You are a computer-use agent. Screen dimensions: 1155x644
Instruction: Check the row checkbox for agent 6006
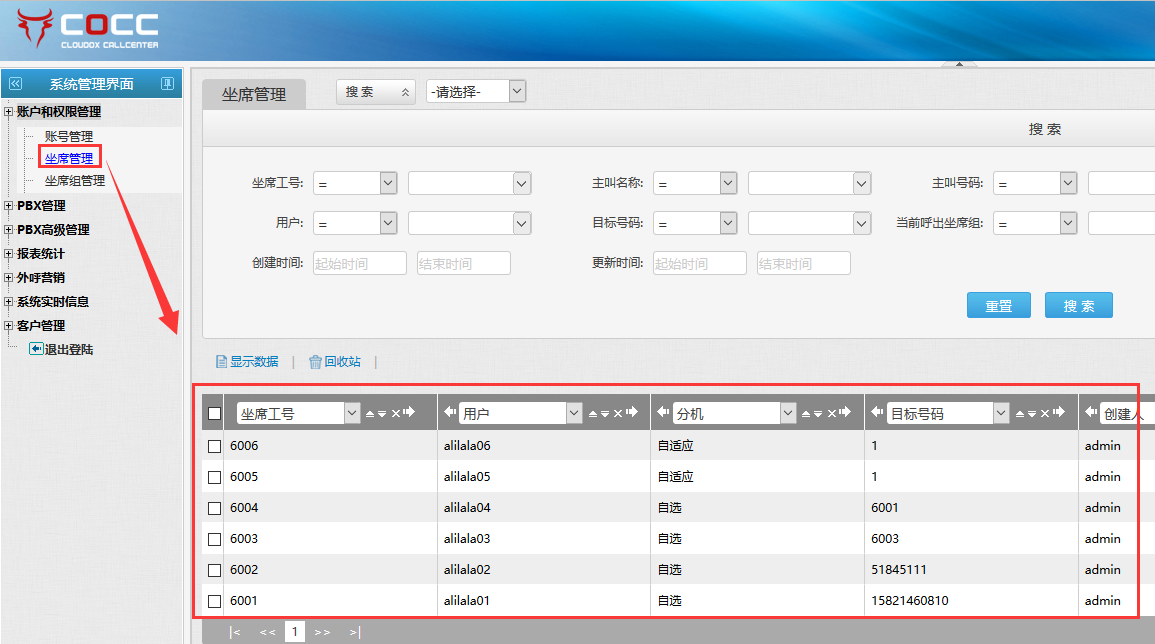(214, 446)
